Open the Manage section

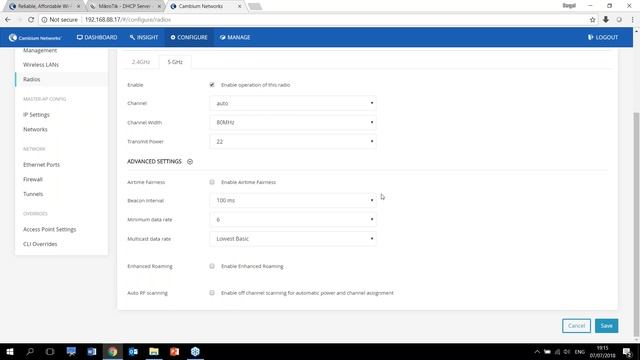pyautogui.click(x=235, y=37)
